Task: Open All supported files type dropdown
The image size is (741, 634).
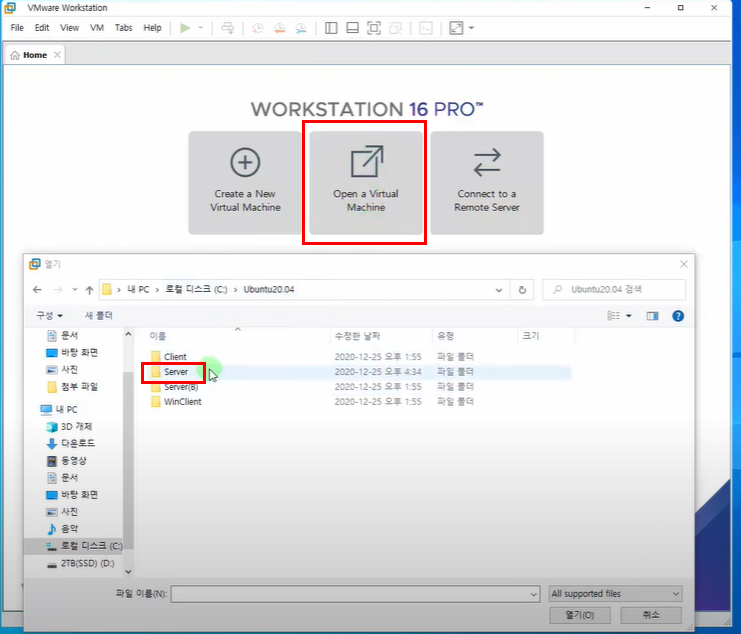Action: 615,594
